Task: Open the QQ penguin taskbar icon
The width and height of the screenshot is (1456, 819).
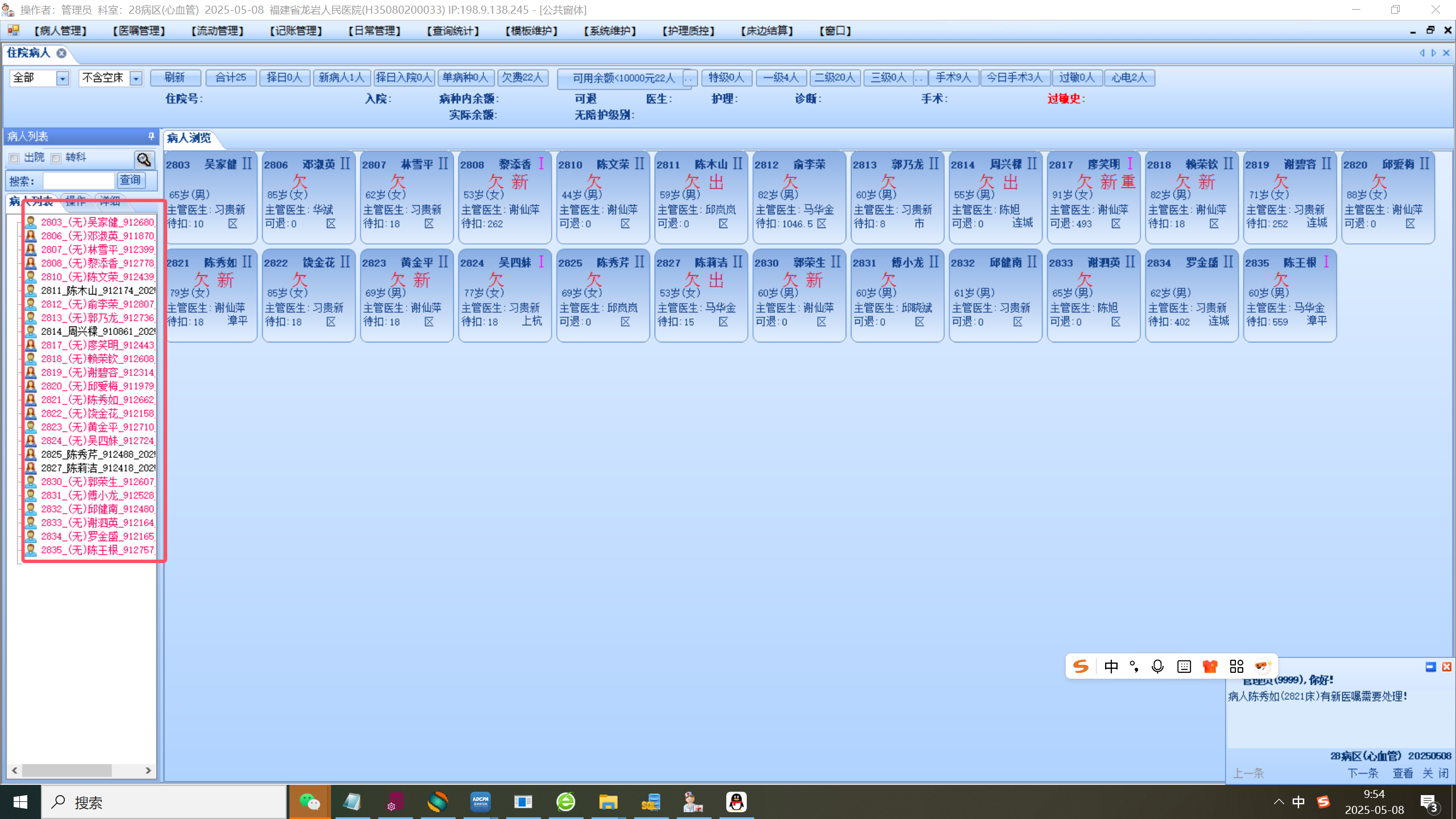Action: pyautogui.click(x=736, y=802)
